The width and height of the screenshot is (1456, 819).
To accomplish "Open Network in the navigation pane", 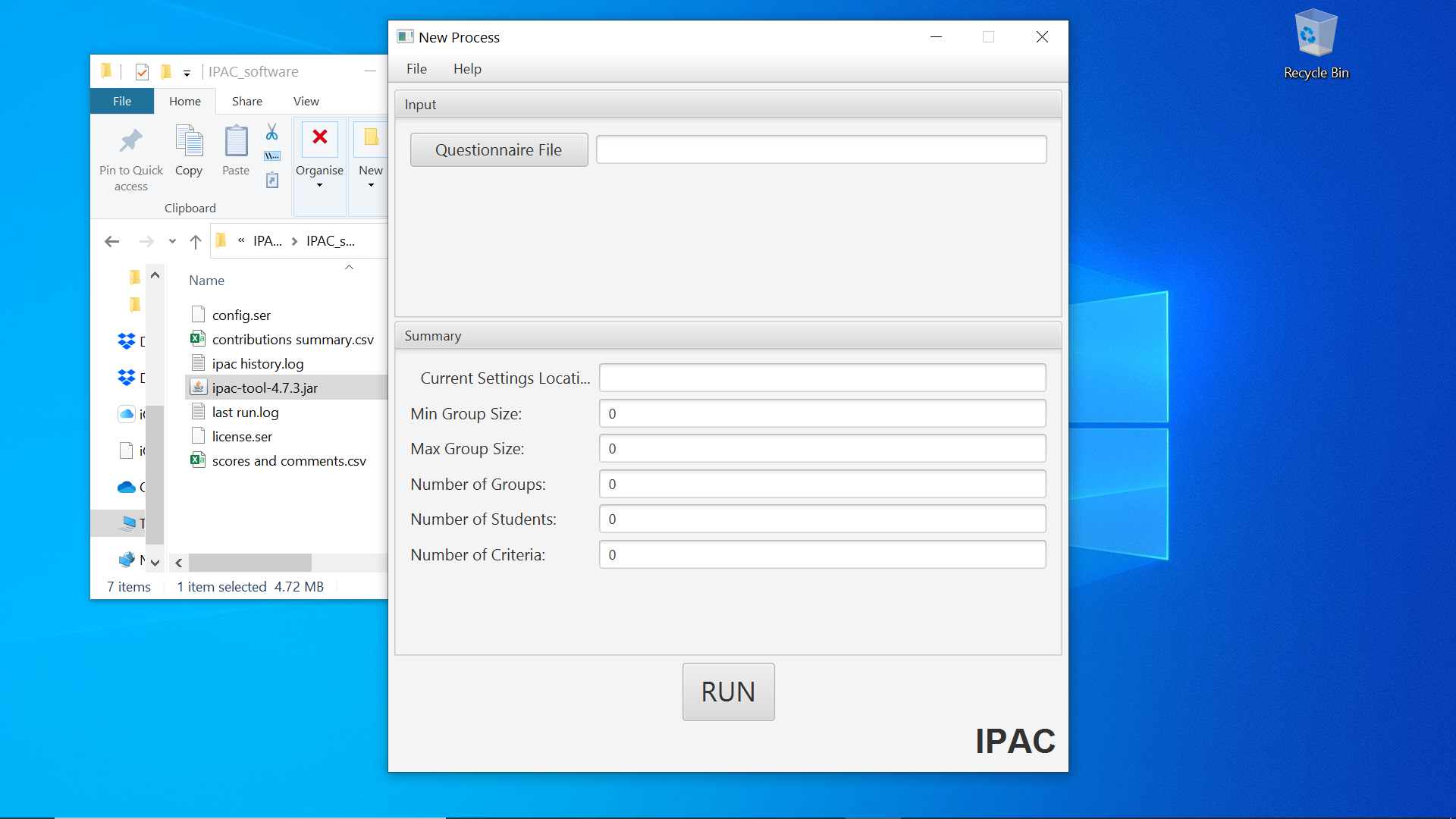I will click(x=127, y=560).
